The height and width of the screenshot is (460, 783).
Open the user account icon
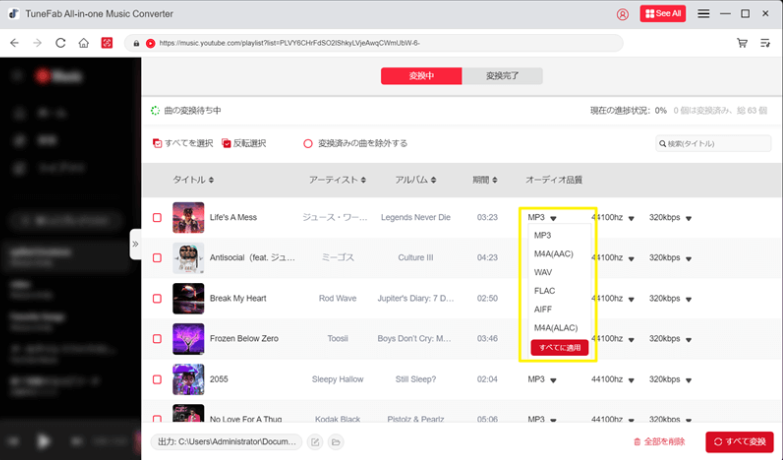coord(622,14)
